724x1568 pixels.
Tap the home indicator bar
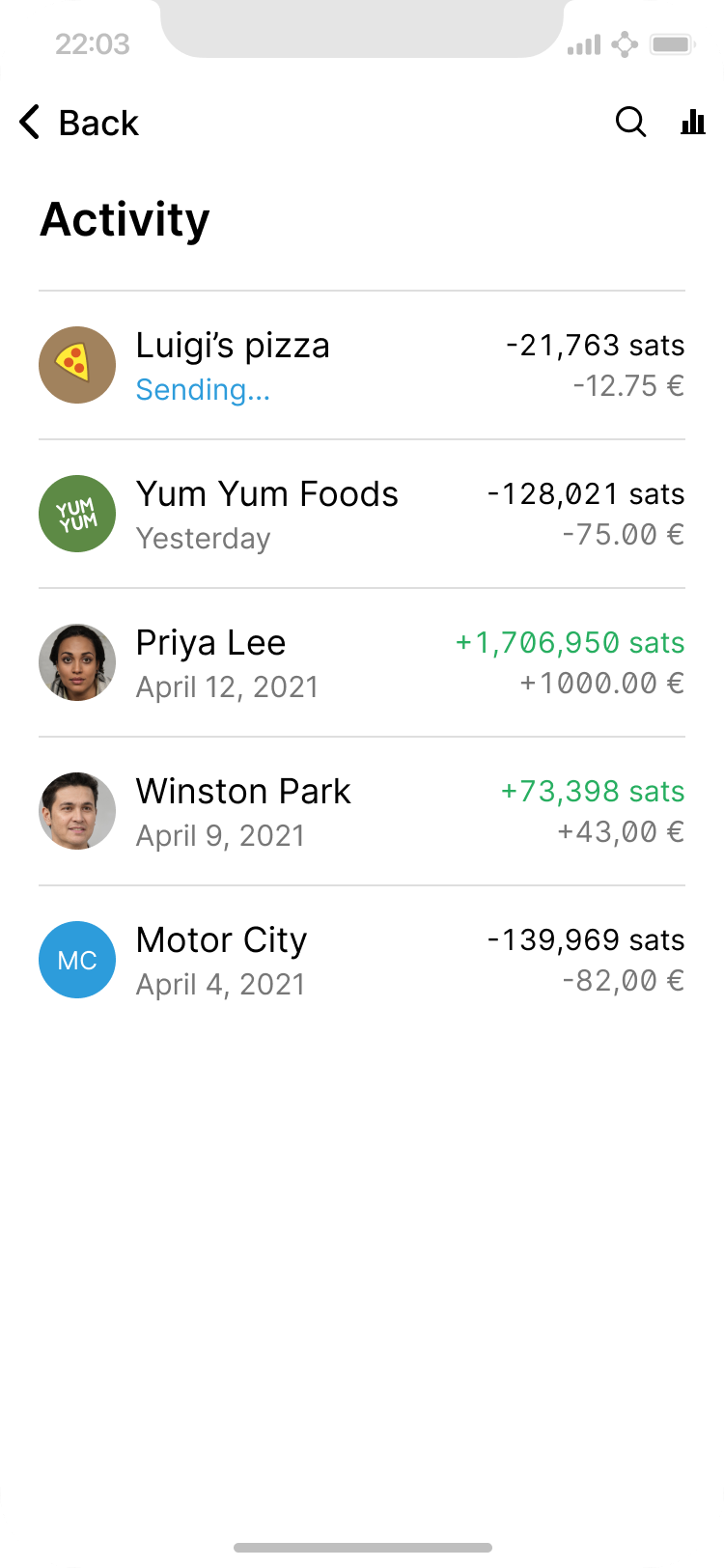point(362,1548)
